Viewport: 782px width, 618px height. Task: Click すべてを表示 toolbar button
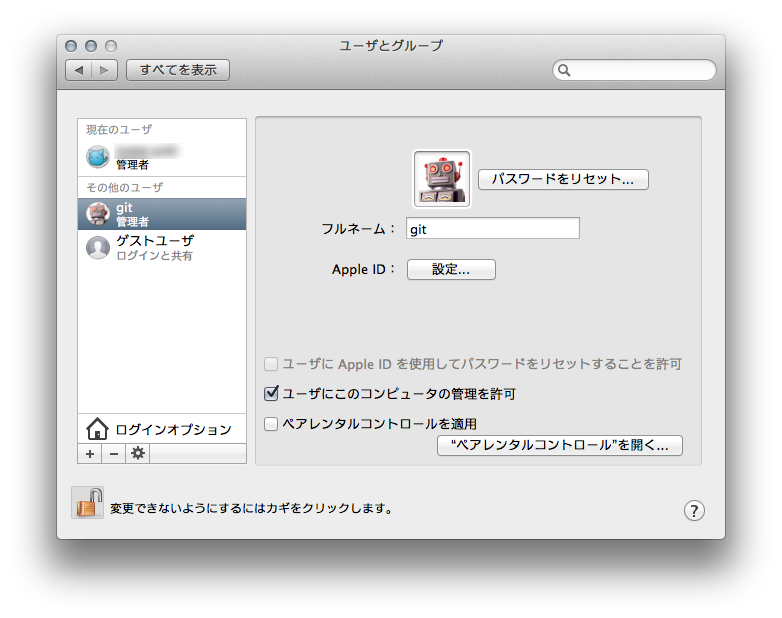coord(178,70)
